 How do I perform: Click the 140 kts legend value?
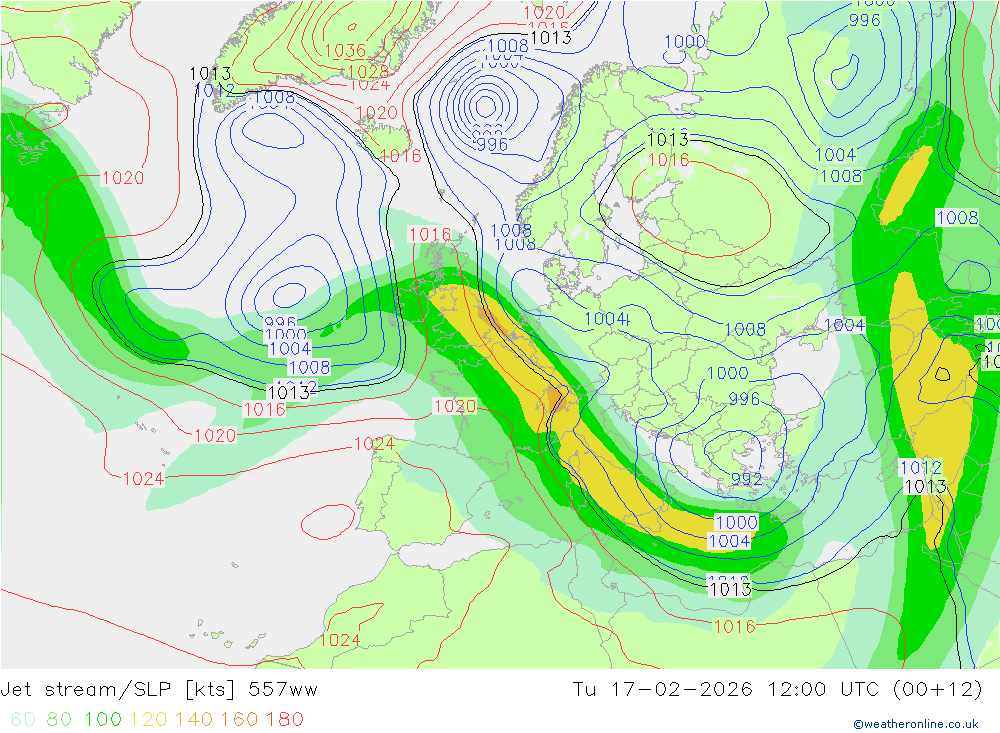click(194, 719)
